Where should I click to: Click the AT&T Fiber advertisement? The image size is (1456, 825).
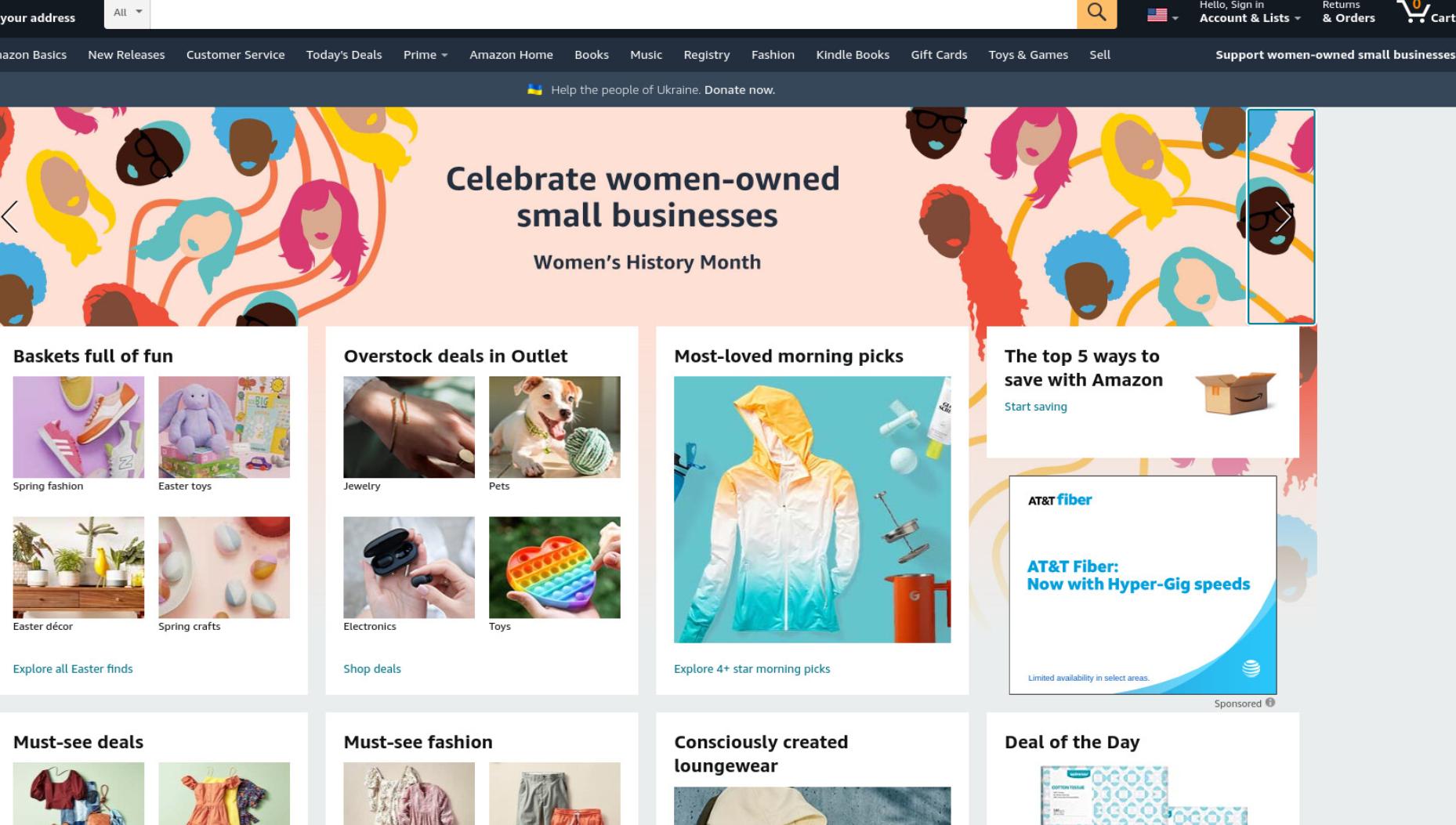[x=1143, y=584]
